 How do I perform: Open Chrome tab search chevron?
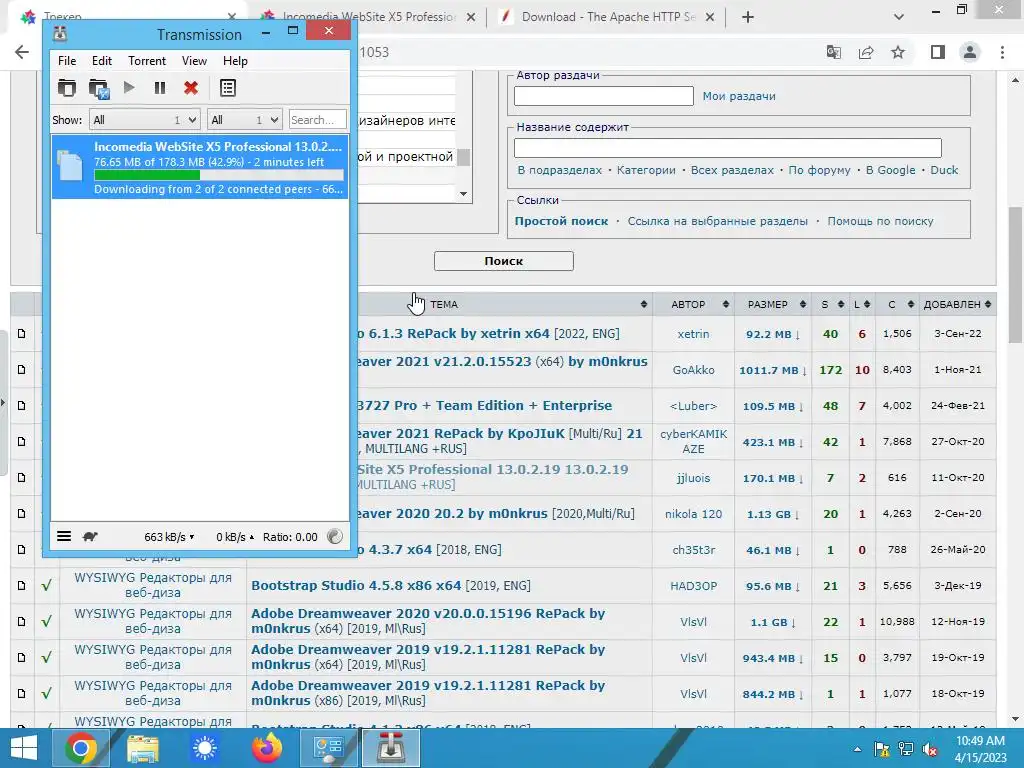point(899,17)
